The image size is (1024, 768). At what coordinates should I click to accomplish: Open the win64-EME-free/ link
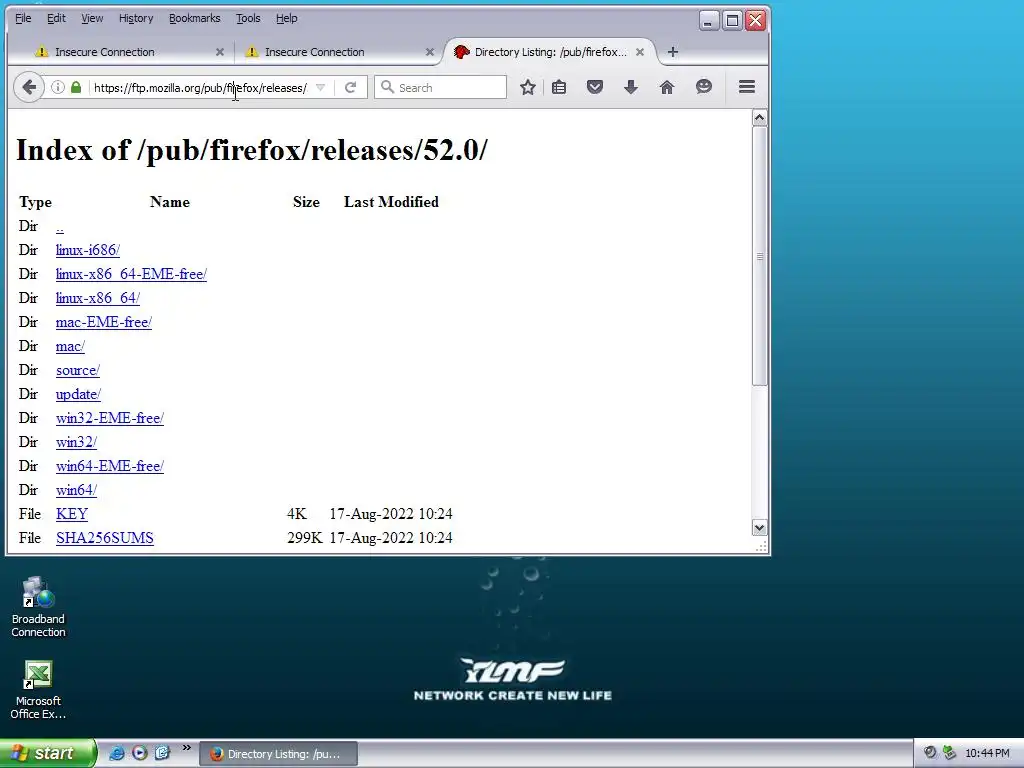click(110, 466)
